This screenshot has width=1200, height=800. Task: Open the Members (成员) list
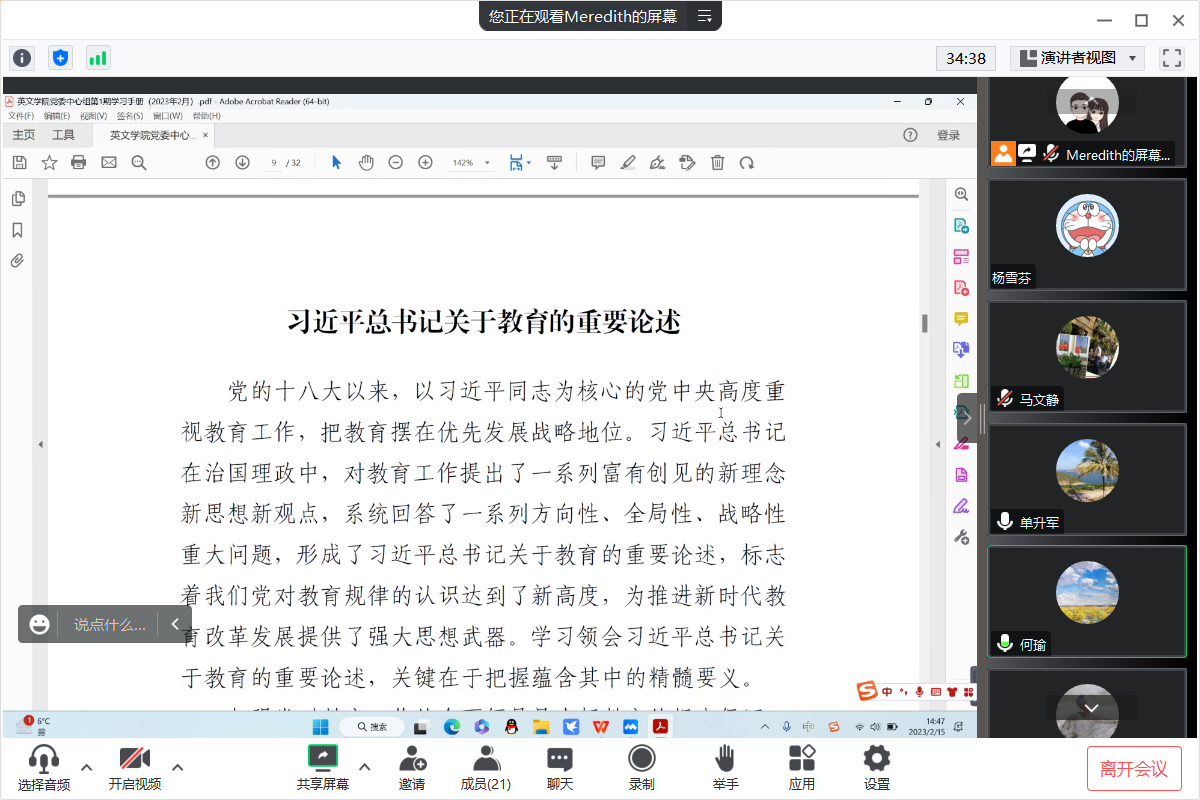pos(486,767)
